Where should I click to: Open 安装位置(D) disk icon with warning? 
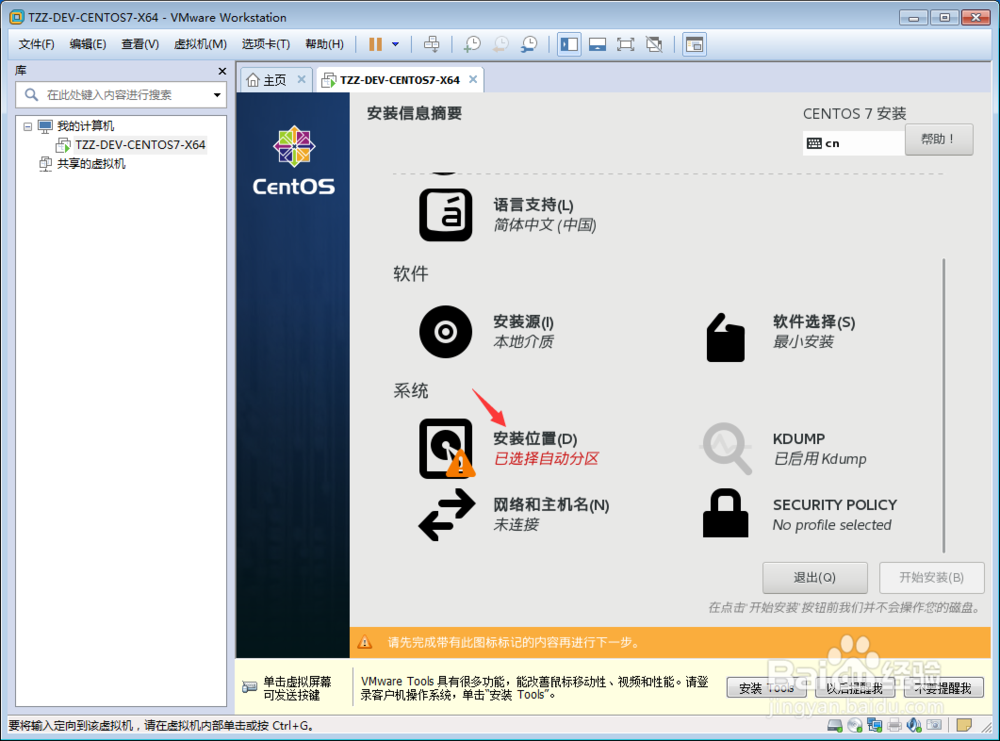pyautogui.click(x=446, y=448)
